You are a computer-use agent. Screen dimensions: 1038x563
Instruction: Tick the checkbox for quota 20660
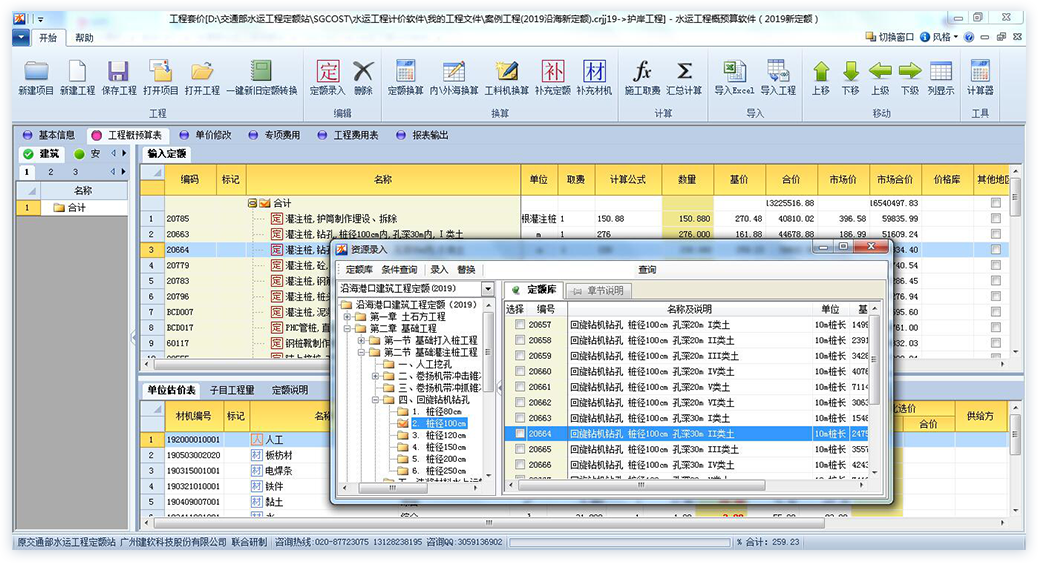(x=520, y=372)
